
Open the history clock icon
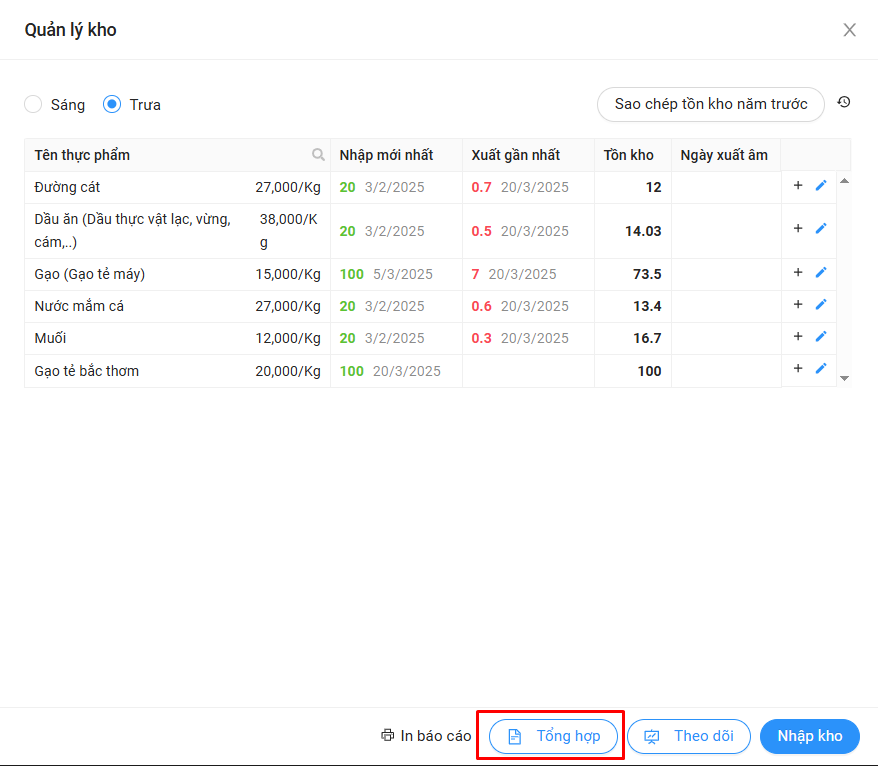[844, 102]
